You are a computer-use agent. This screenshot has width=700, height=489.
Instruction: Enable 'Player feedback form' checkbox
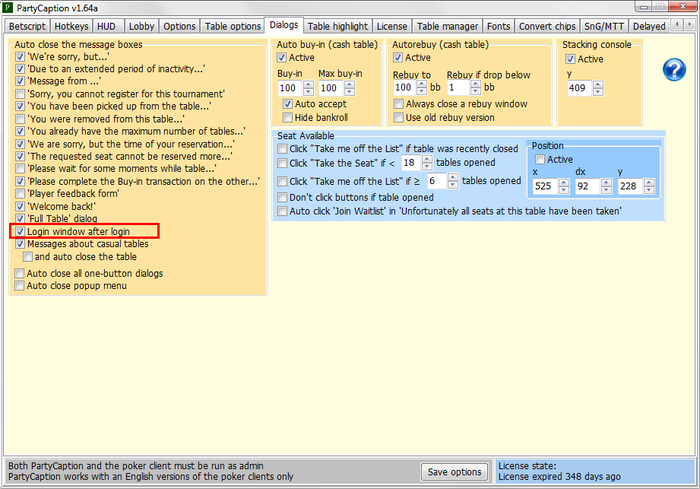tap(20, 193)
